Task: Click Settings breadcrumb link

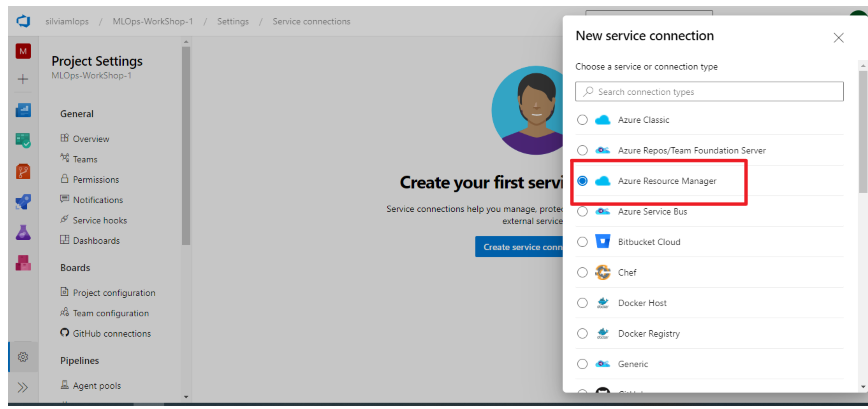Action: pos(232,22)
